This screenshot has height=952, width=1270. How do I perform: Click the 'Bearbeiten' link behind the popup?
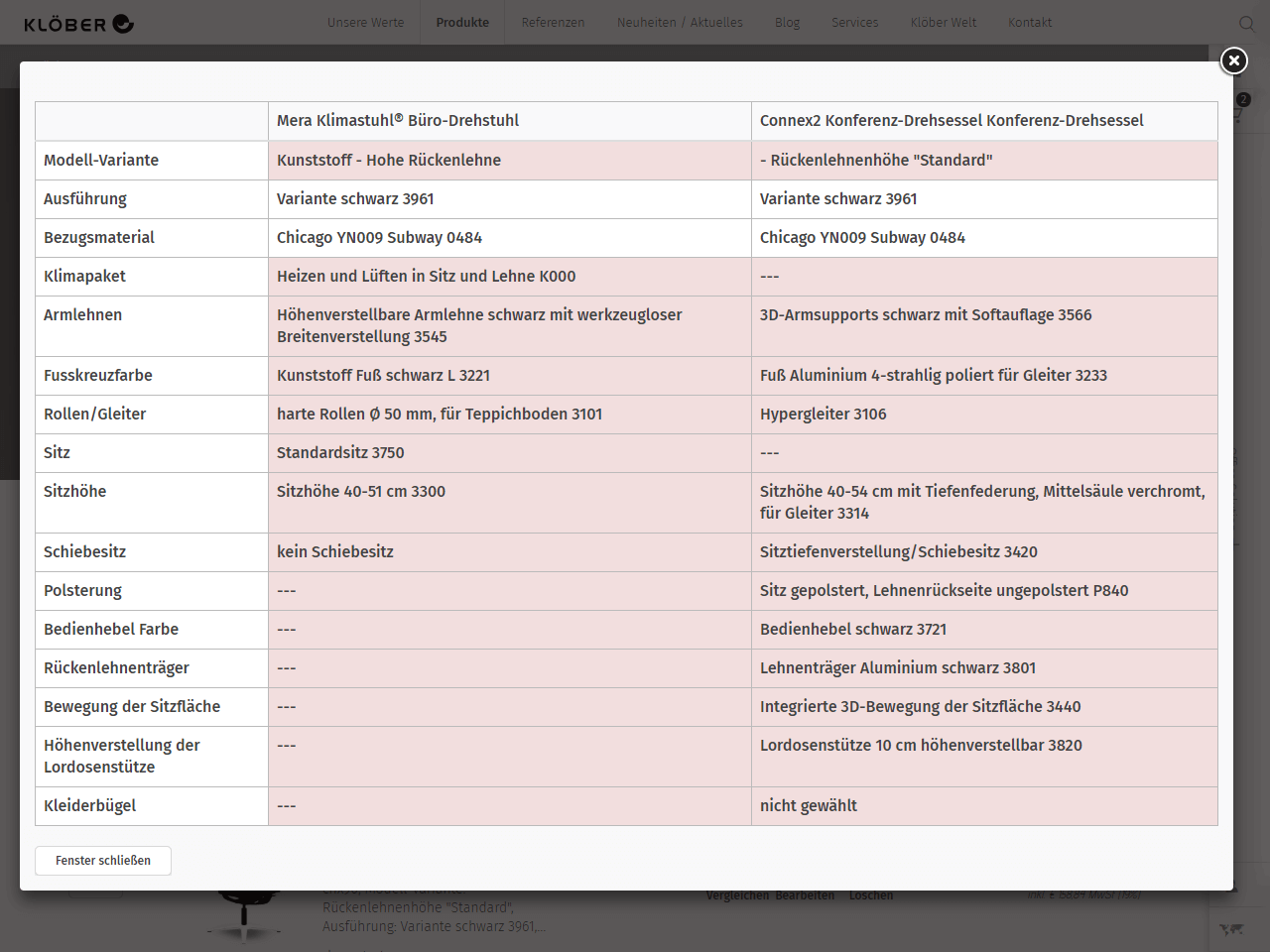click(x=805, y=895)
